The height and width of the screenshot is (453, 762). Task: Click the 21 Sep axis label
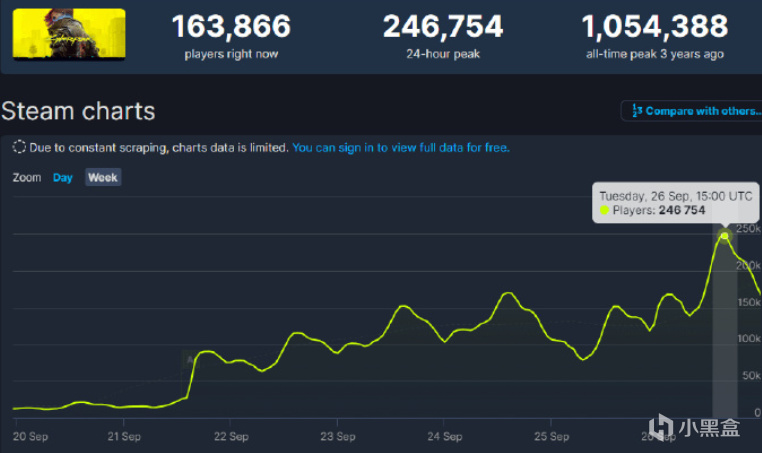tap(124, 436)
